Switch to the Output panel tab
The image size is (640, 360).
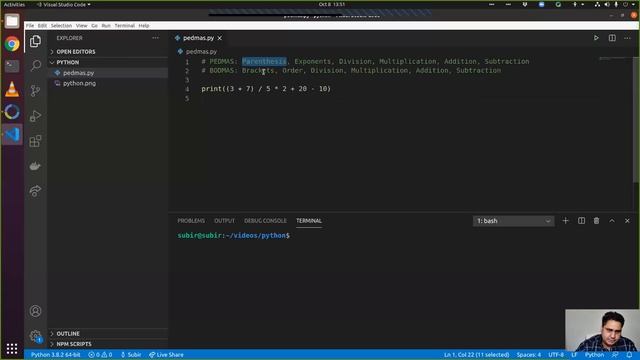coord(224,221)
